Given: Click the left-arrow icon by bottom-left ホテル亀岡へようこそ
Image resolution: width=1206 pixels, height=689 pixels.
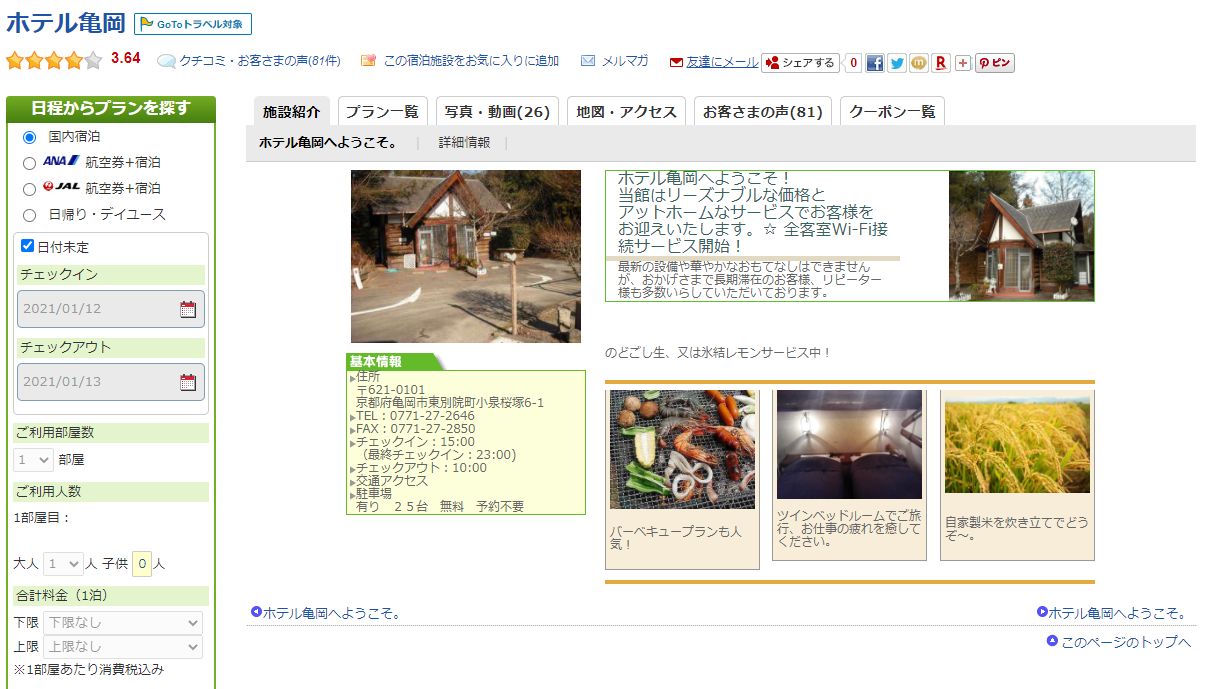Looking at the screenshot, I should click(256, 612).
